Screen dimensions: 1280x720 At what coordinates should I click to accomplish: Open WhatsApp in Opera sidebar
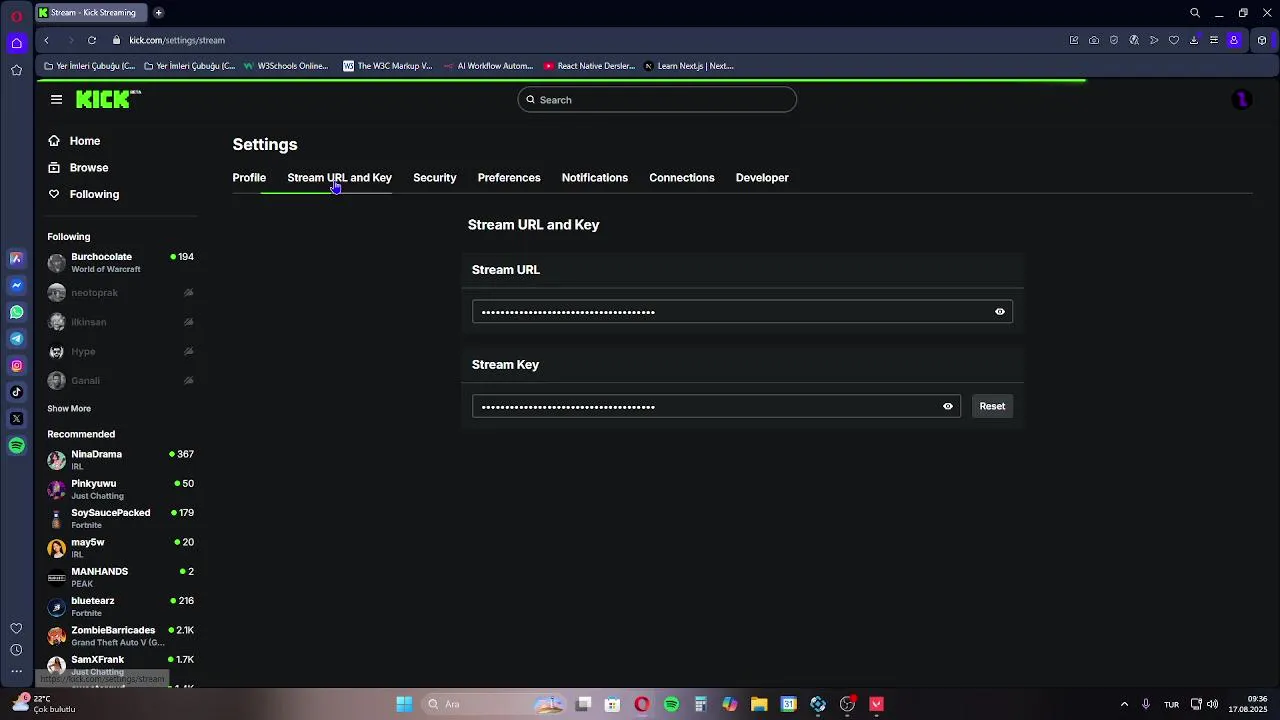pos(16,312)
